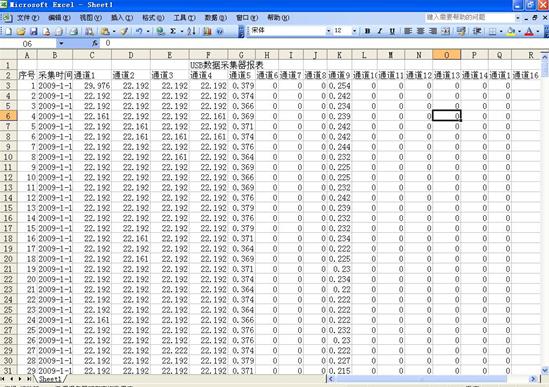Click the column F header
Viewport: 549px width, 387px height.
point(208,55)
